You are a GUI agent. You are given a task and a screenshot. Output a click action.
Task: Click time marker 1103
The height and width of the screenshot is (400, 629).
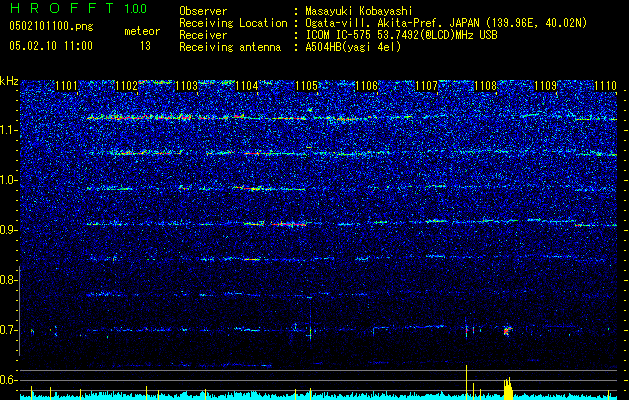pos(187,85)
